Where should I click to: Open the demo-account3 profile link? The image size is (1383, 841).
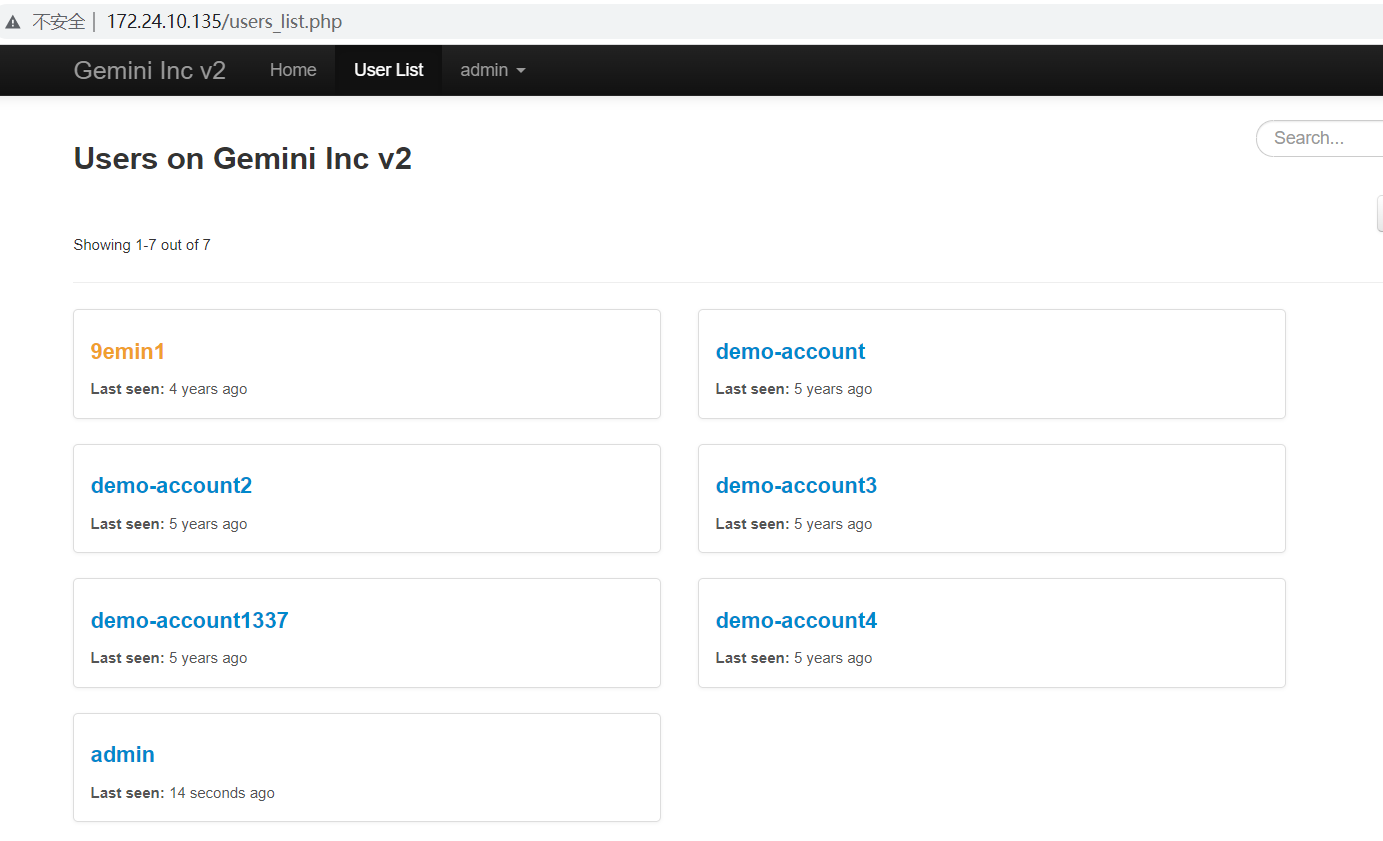click(796, 485)
